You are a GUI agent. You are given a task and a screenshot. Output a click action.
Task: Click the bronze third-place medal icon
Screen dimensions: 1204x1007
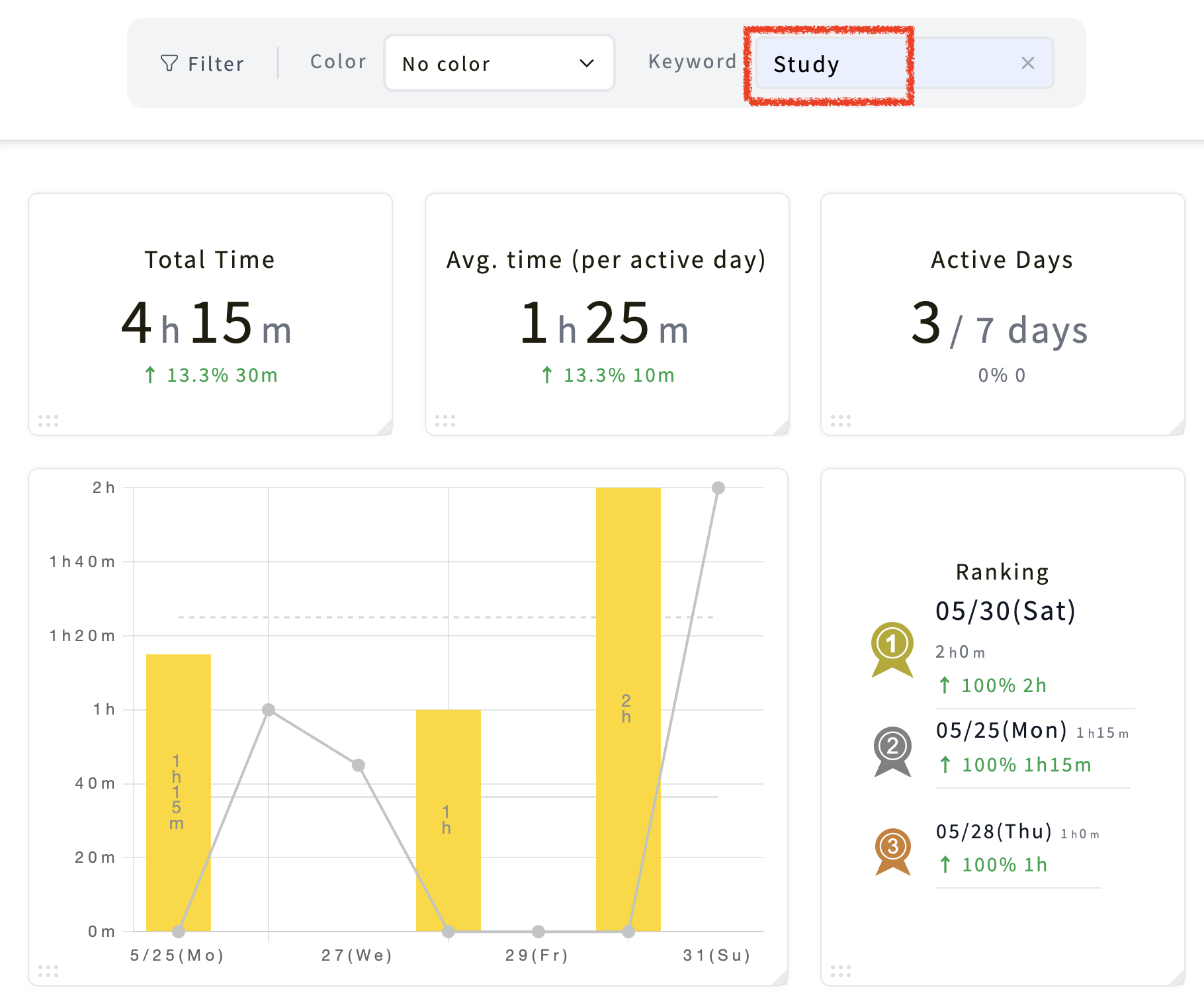pos(892,852)
